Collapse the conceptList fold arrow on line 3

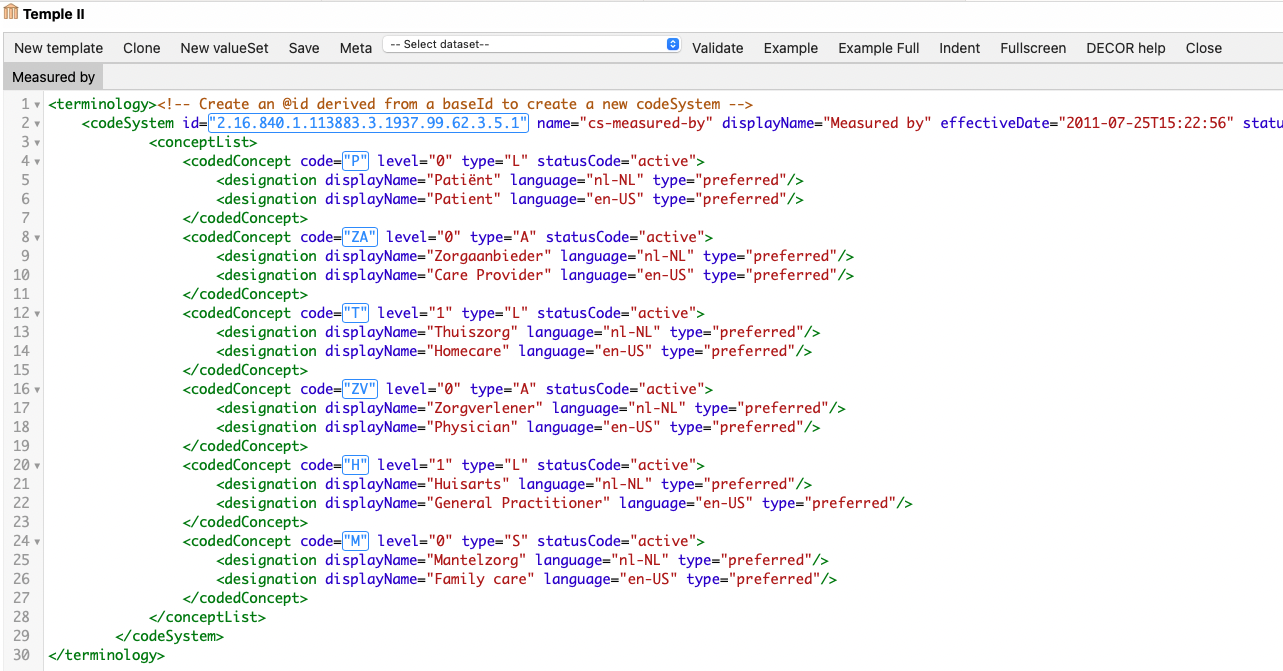pyautogui.click(x=37, y=143)
